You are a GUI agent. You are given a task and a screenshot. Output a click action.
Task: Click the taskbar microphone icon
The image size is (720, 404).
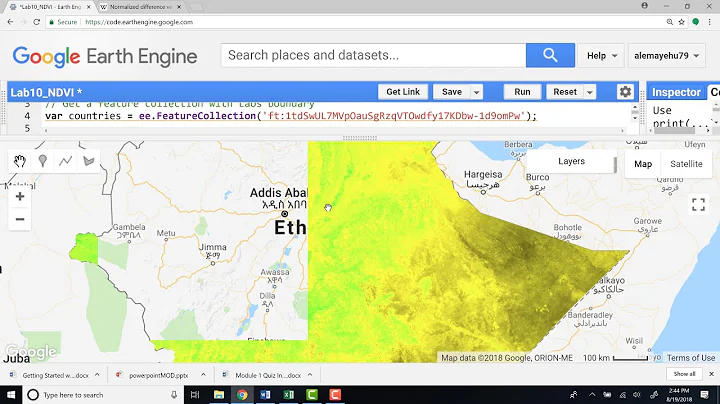(x=174, y=395)
